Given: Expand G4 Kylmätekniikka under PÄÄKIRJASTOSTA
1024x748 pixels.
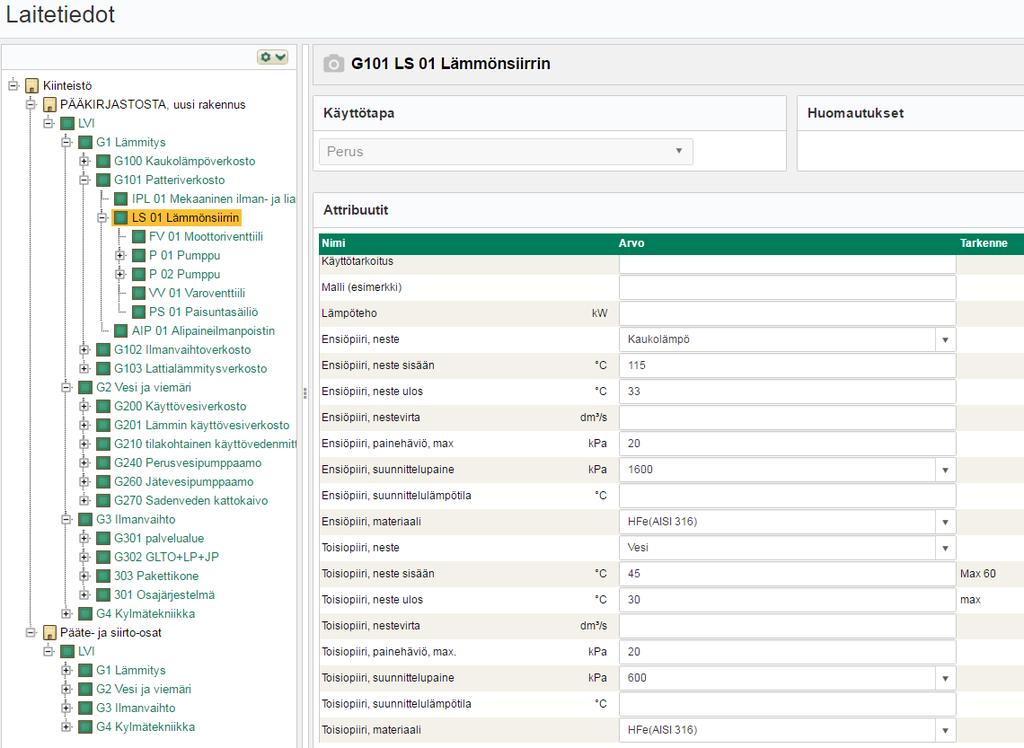Looking at the screenshot, I should tap(67, 613).
